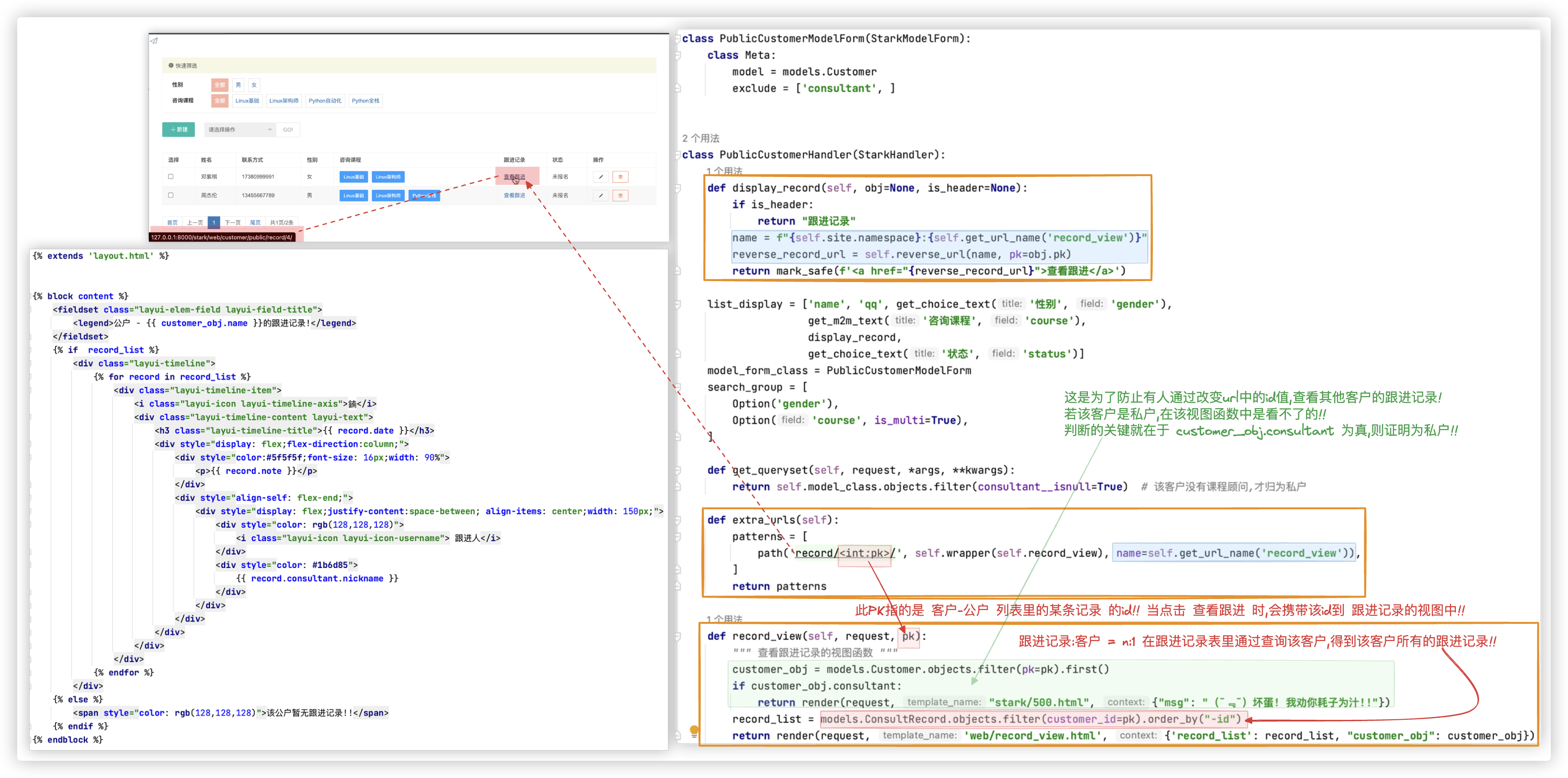This screenshot has height=778, width=1568.
Task: Tick the checkbox for 邓紫棋 row
Action: pyautogui.click(x=170, y=177)
